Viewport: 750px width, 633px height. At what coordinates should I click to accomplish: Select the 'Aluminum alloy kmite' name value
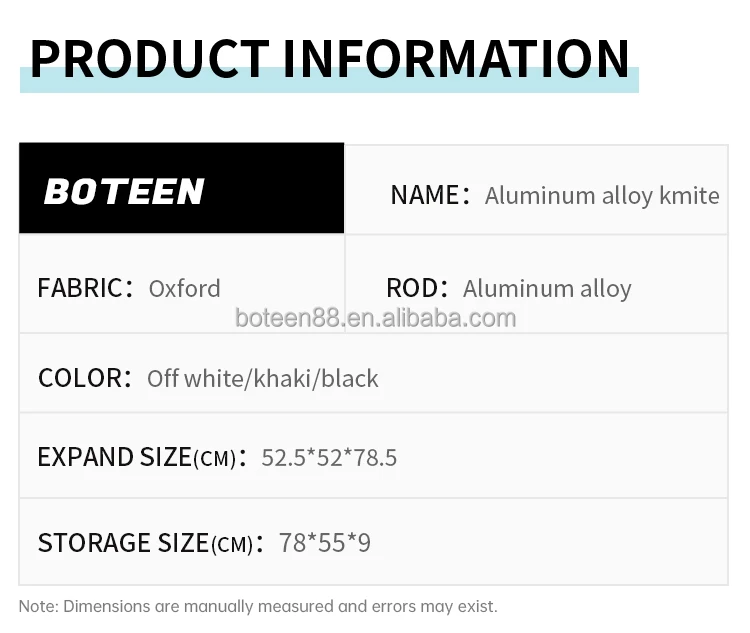[601, 195]
